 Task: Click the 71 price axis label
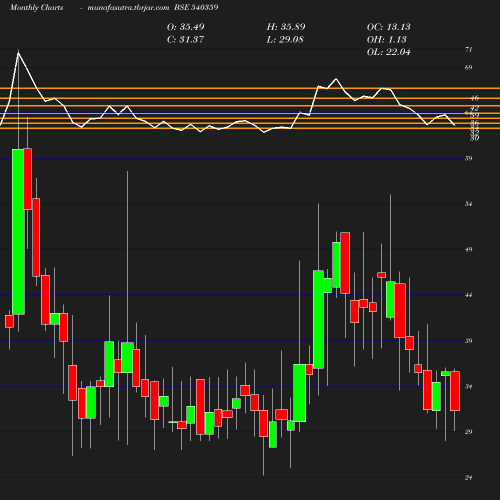tap(468, 50)
